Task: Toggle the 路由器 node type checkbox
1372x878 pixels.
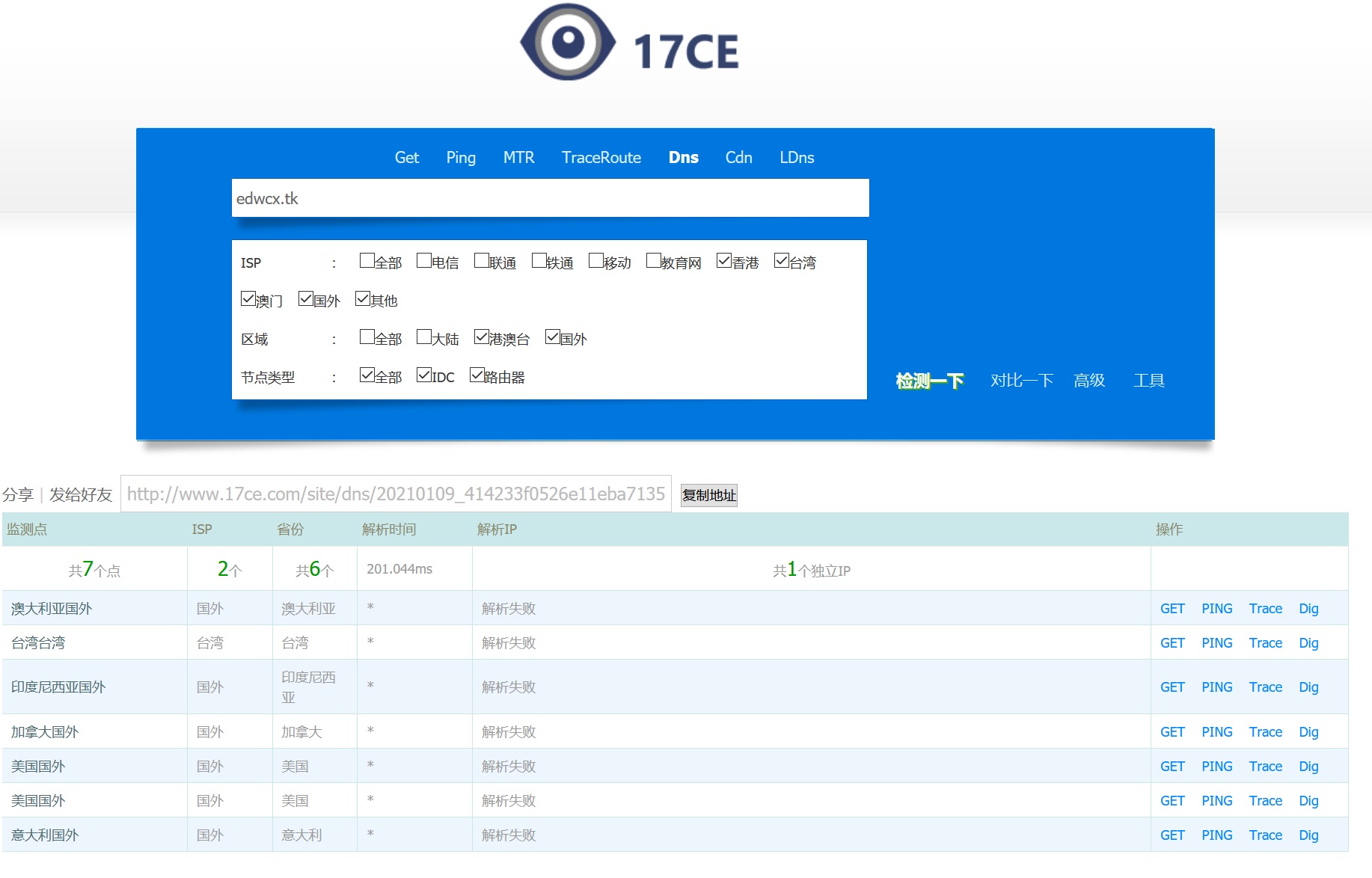Action: (477, 375)
